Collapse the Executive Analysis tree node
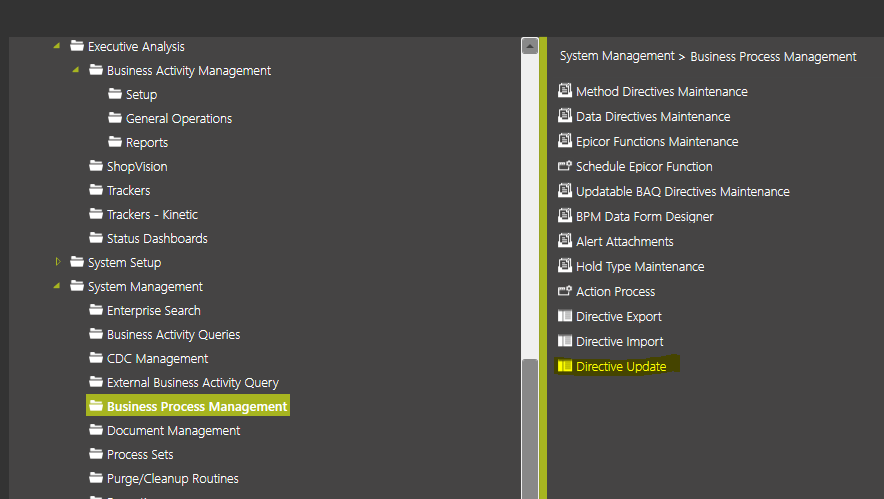This screenshot has width=884, height=499. pos(56,46)
